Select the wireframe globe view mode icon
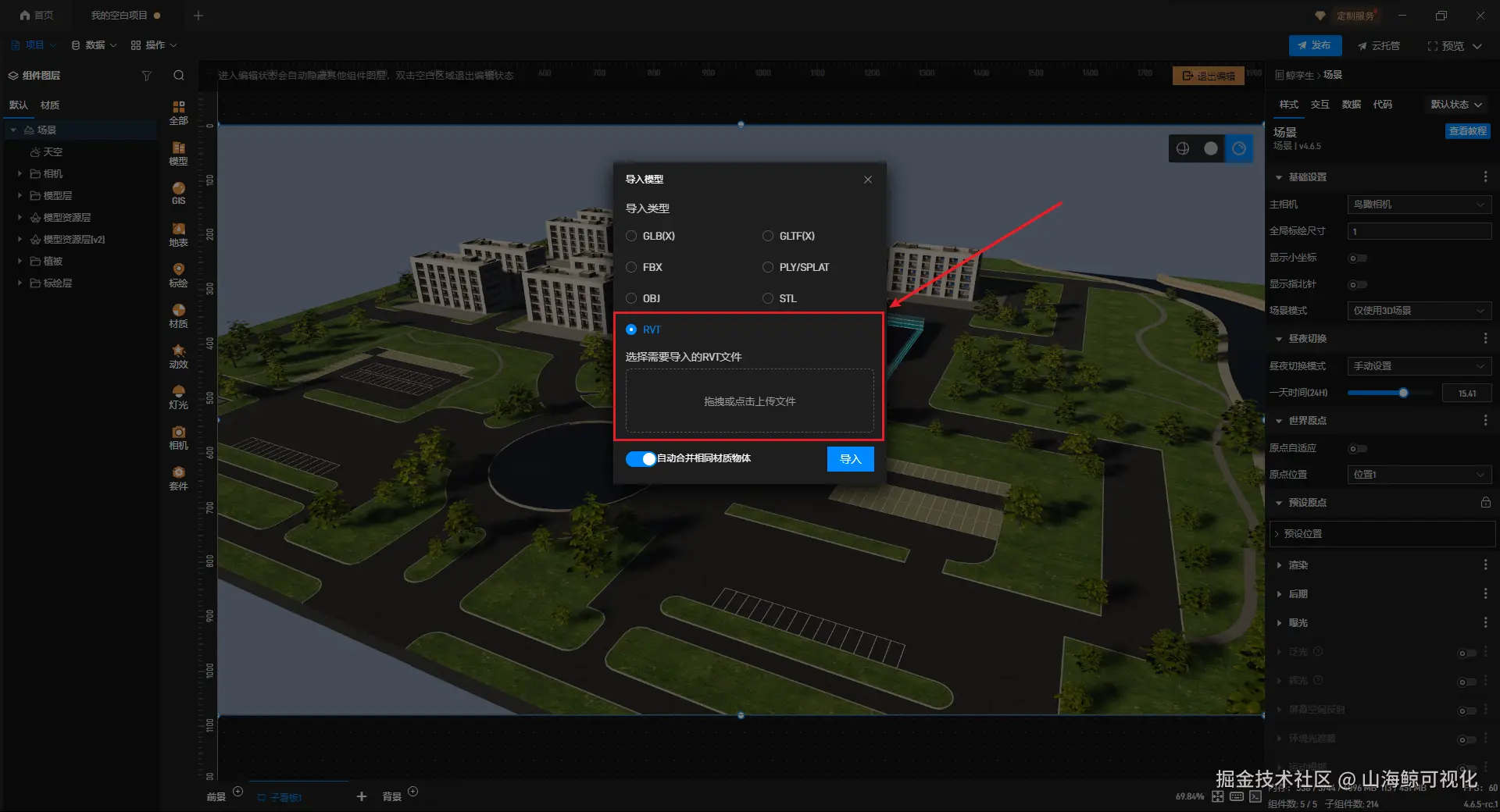The width and height of the screenshot is (1500, 812). click(1183, 148)
